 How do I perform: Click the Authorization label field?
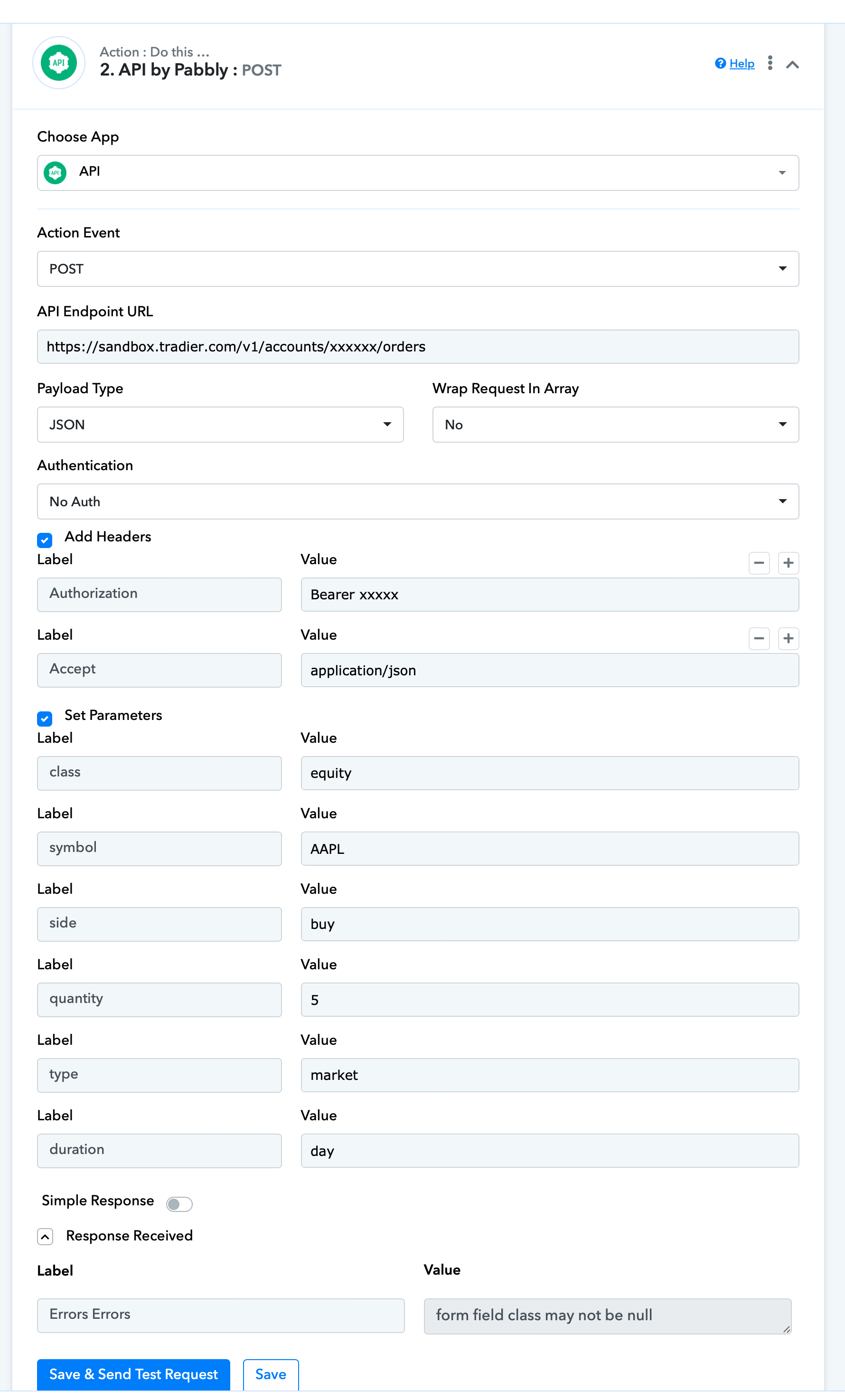click(x=160, y=594)
